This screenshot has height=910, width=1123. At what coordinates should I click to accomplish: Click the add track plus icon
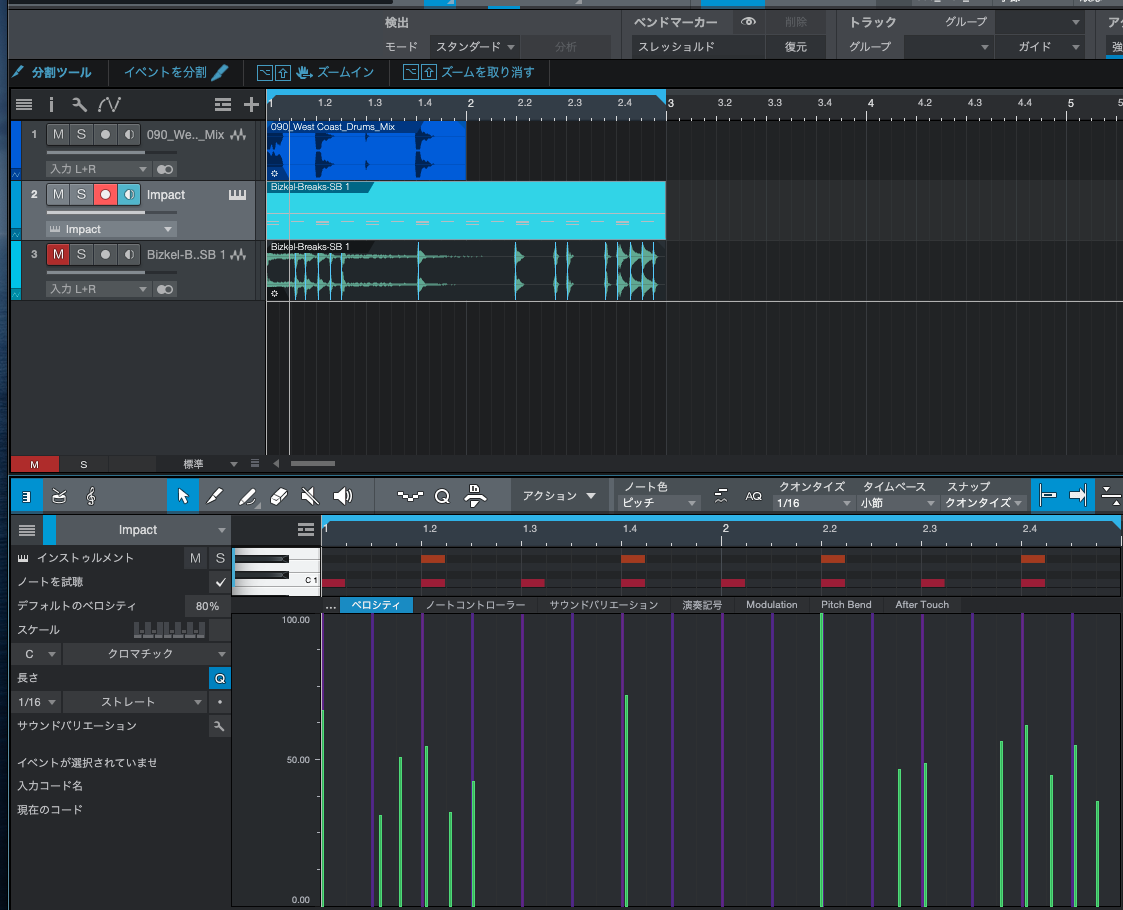point(251,104)
